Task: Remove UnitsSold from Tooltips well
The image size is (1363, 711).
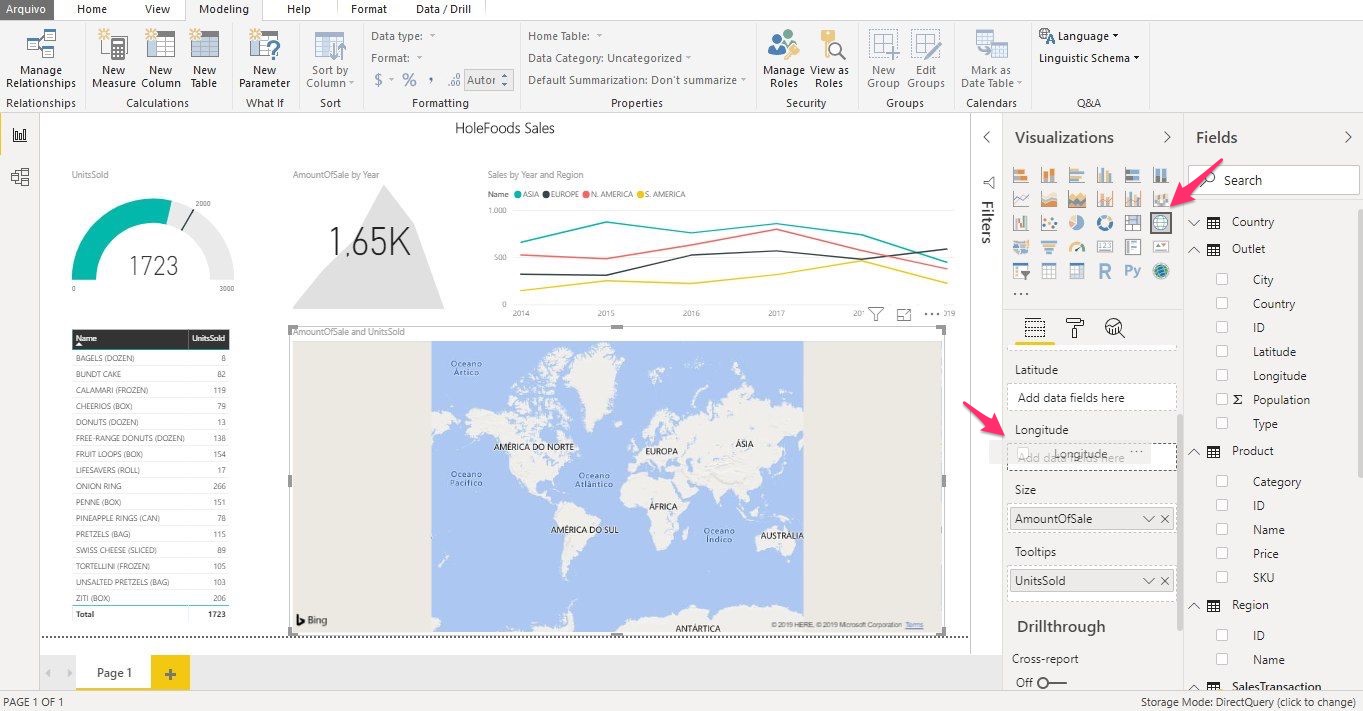Action: [x=1165, y=581]
